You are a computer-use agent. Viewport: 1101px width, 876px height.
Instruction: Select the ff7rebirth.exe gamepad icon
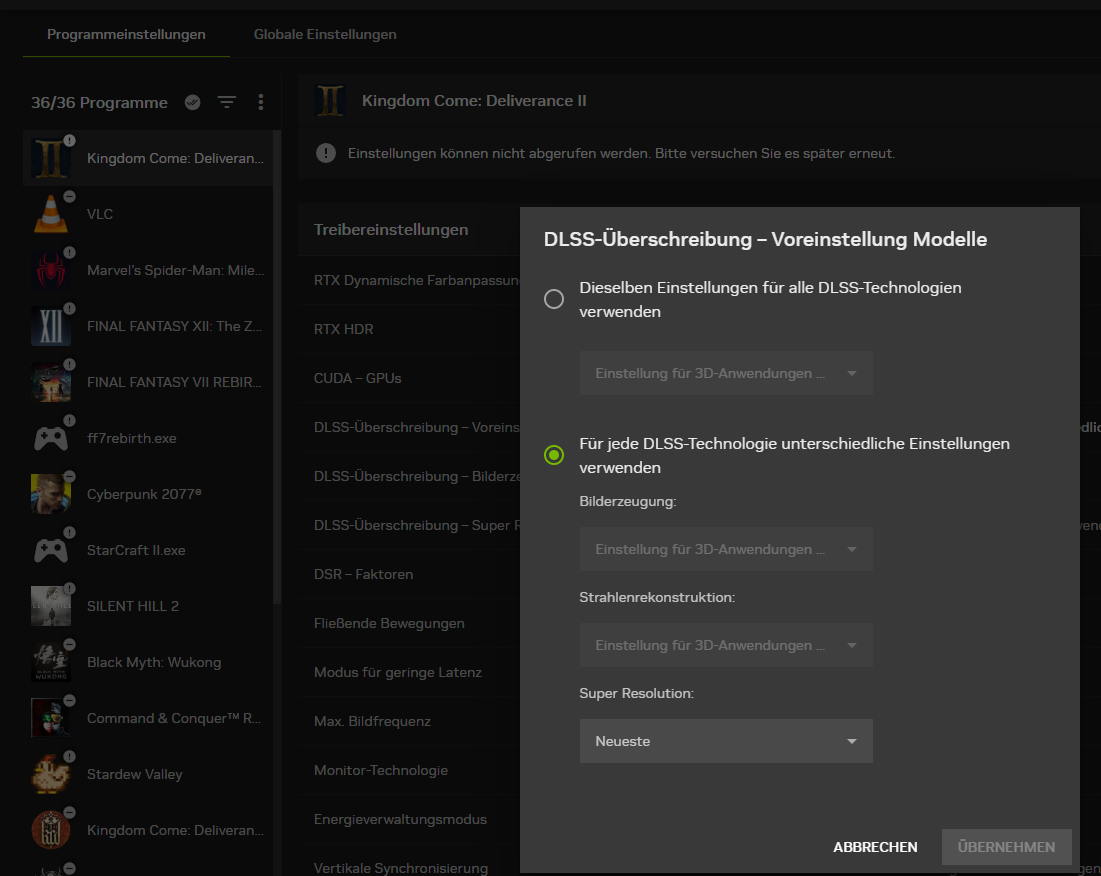[50, 438]
